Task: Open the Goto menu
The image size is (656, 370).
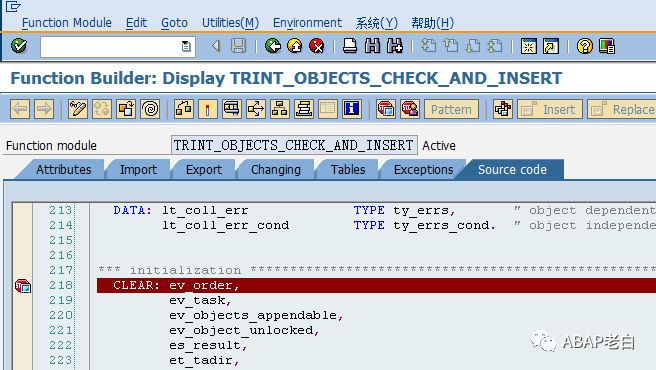Action: click(x=174, y=23)
